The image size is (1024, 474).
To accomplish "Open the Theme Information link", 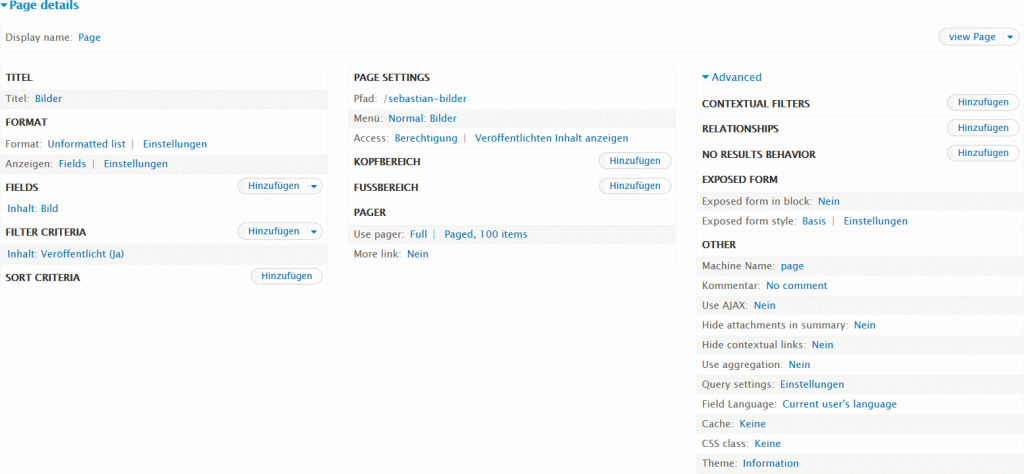I will pyautogui.click(x=770, y=463).
